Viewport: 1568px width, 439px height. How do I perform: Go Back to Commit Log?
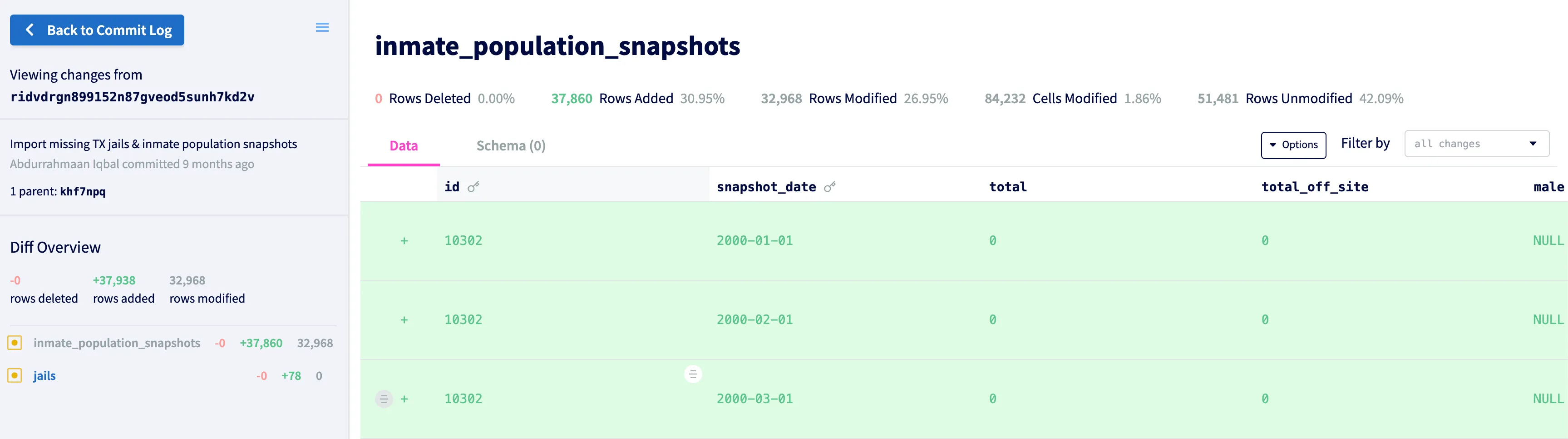click(98, 30)
